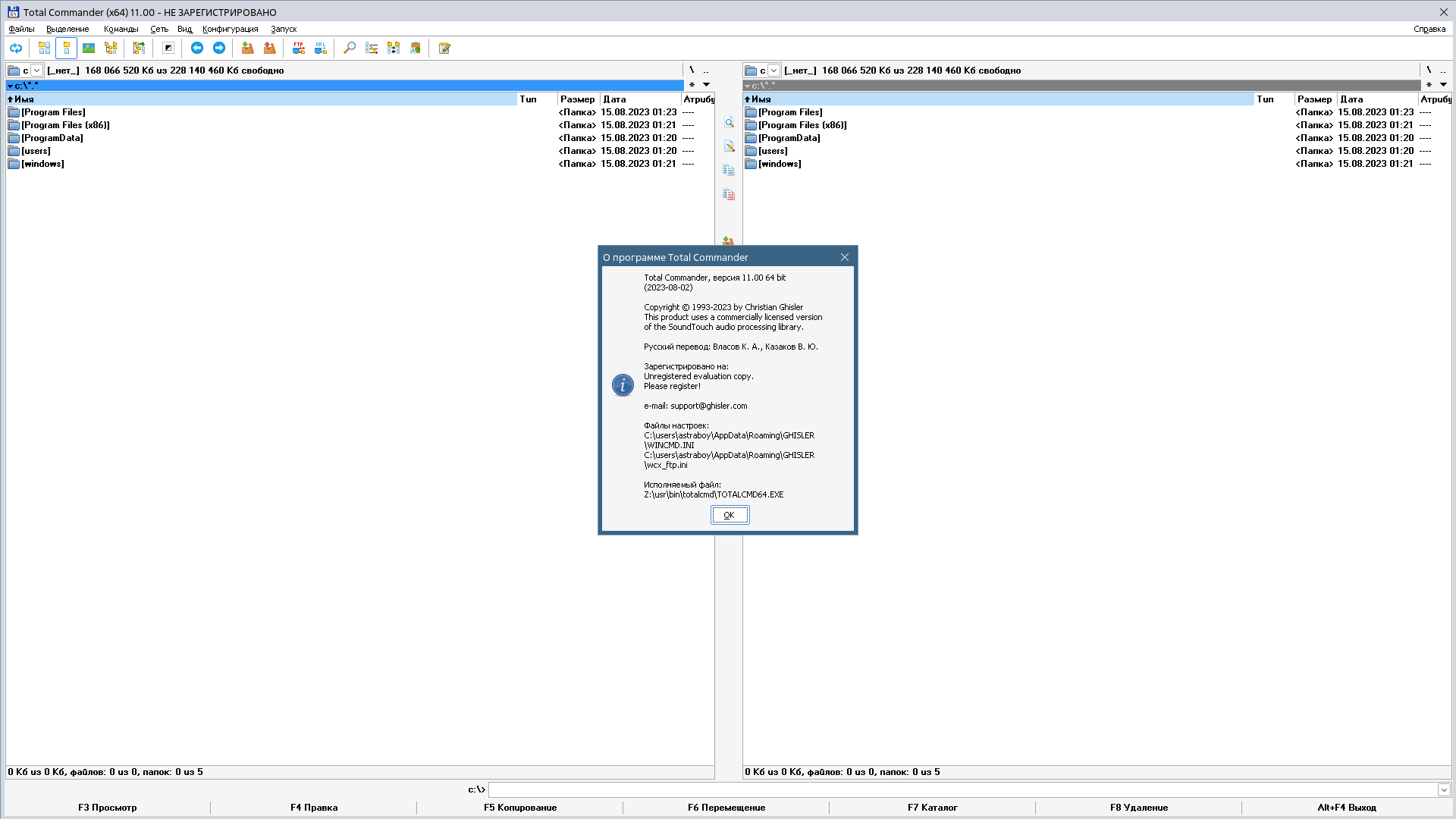
Task: Open left panel favorites asterisk button
Action: (692, 85)
